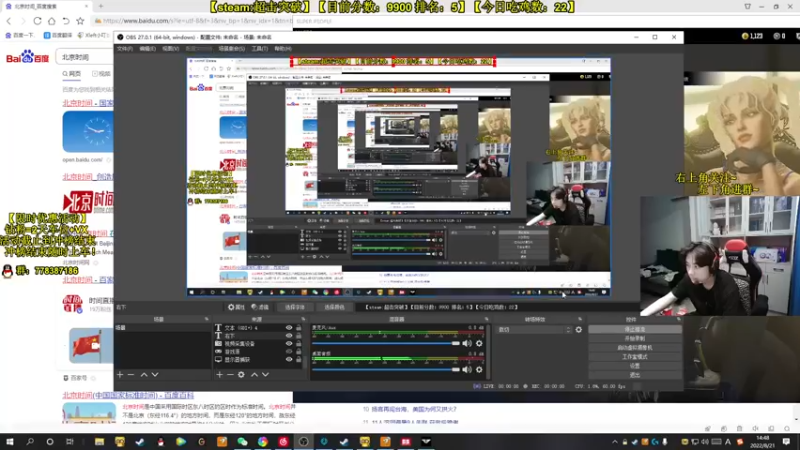
Task: Enable 工作室模式 in Controls
Action: point(635,357)
